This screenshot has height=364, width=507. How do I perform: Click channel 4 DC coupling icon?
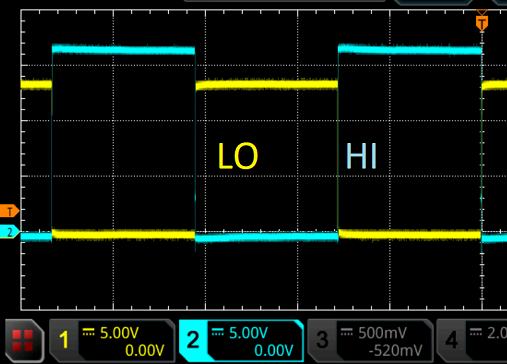pyautogui.click(x=476, y=332)
